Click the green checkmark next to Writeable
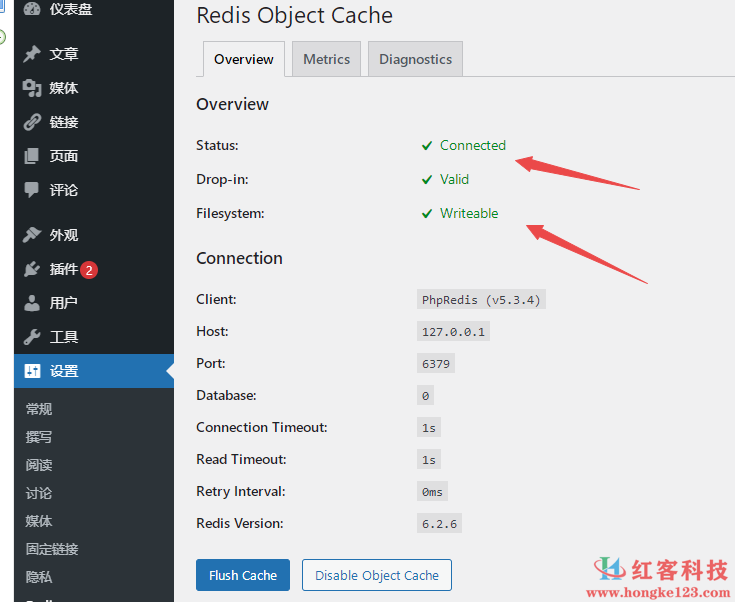Viewport: 735px width, 602px height. point(427,214)
